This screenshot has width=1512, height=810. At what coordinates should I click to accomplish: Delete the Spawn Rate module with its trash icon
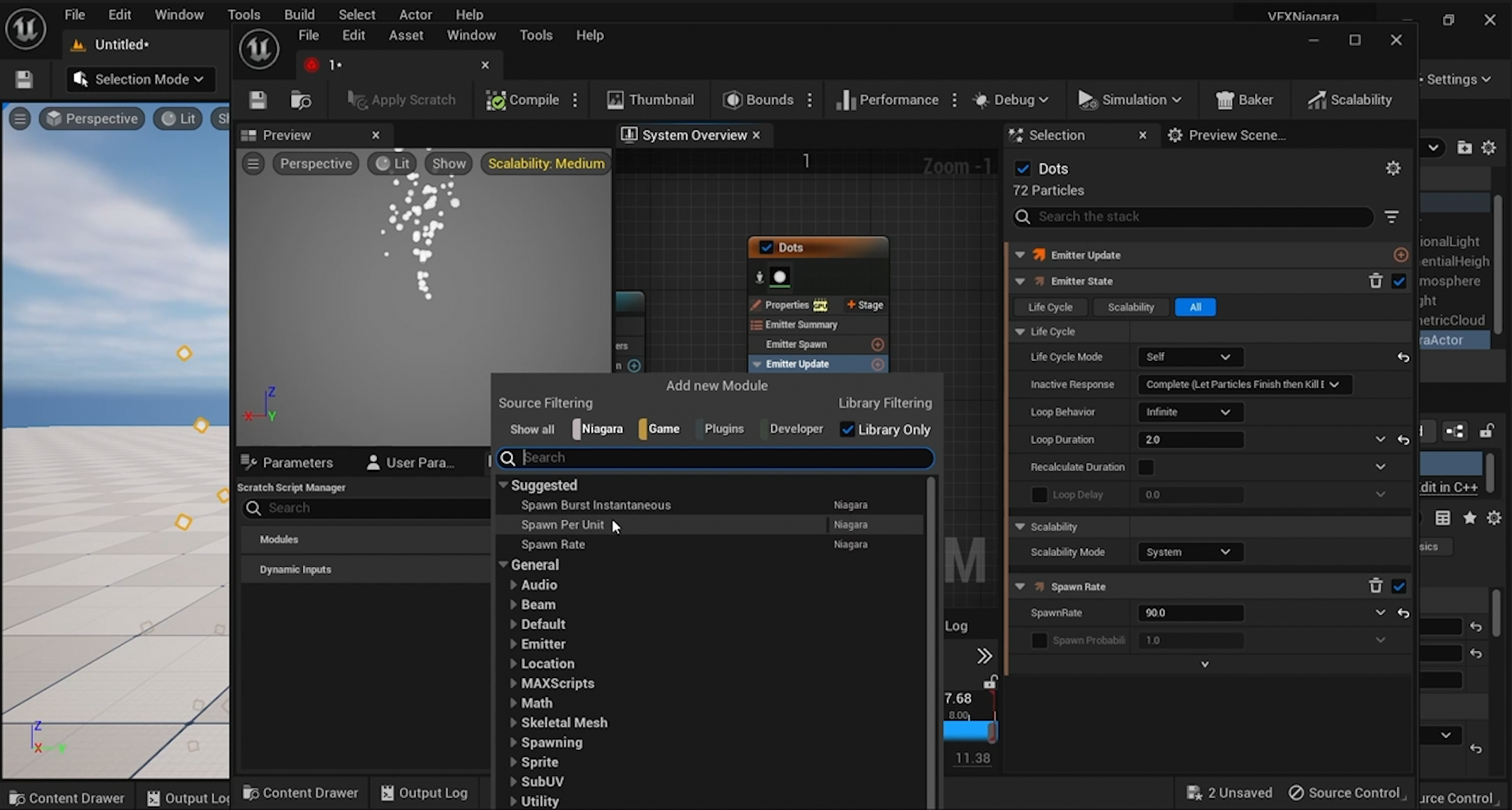coord(1375,586)
